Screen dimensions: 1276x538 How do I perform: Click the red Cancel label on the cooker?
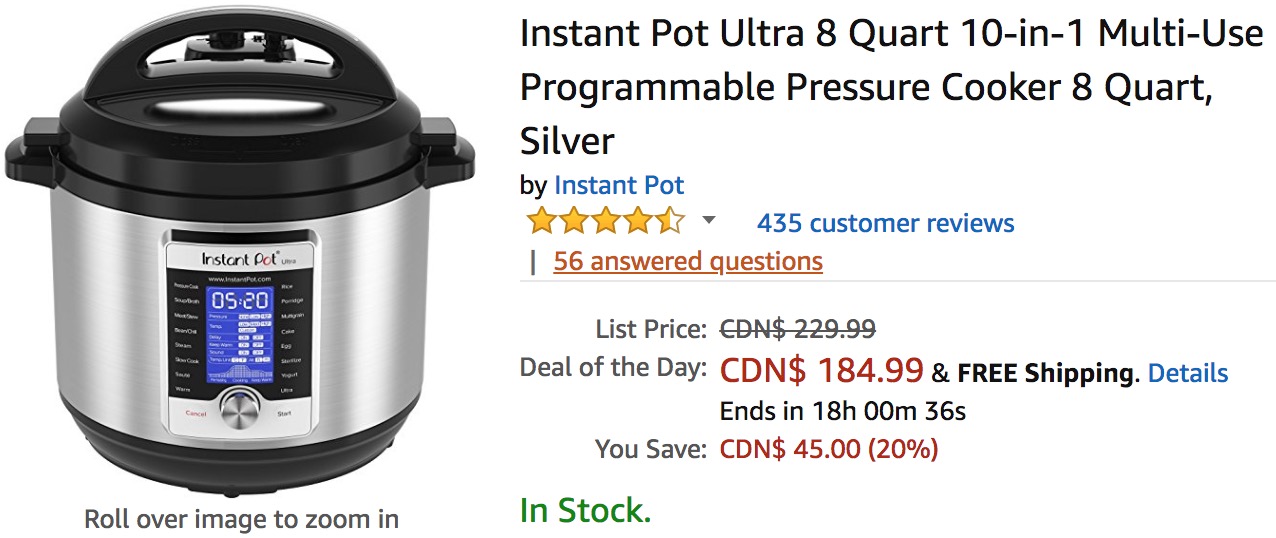(x=196, y=412)
